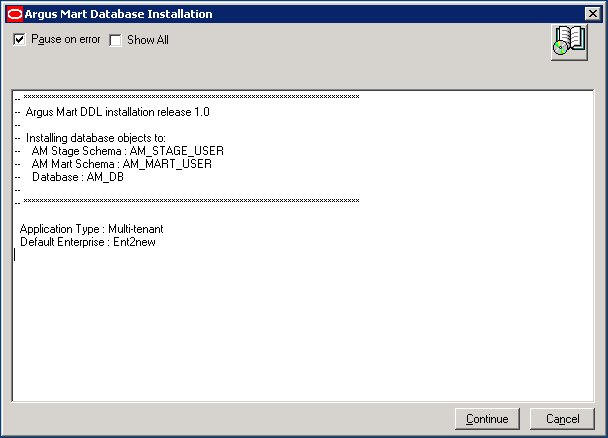Screen dimensions: 608x438
Task: Click the 'Application Type : Multi-tenant' line
Action: click(92, 229)
